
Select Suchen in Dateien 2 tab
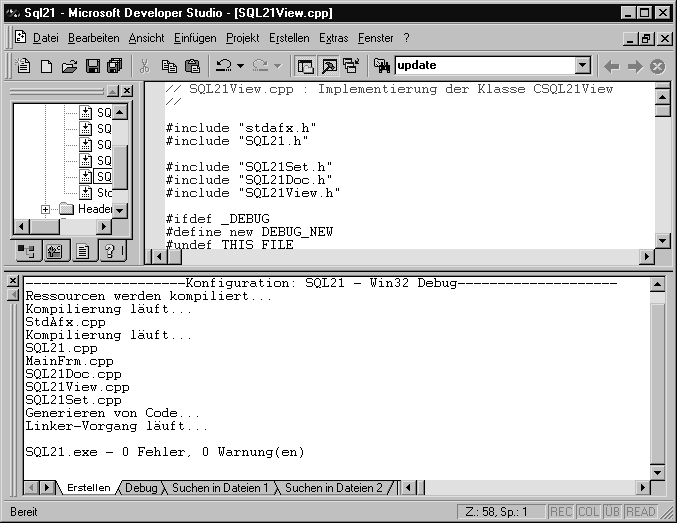click(334, 488)
